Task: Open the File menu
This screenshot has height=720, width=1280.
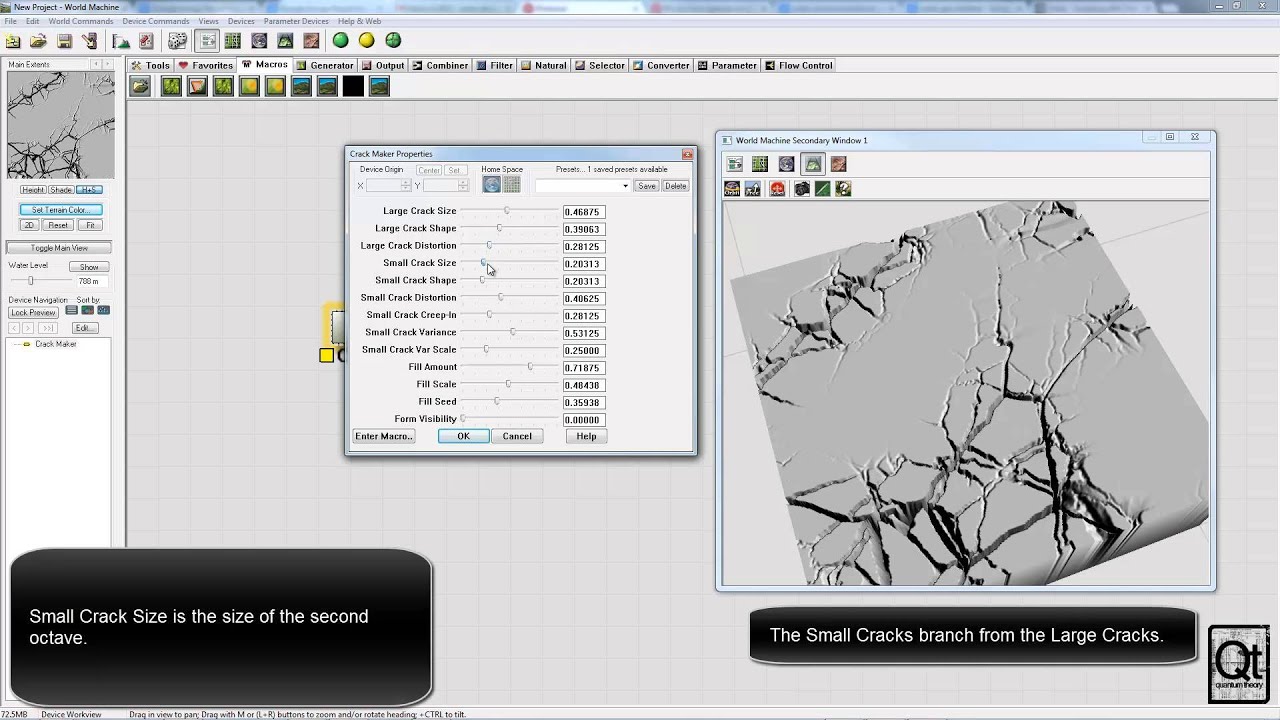Action: click(11, 21)
